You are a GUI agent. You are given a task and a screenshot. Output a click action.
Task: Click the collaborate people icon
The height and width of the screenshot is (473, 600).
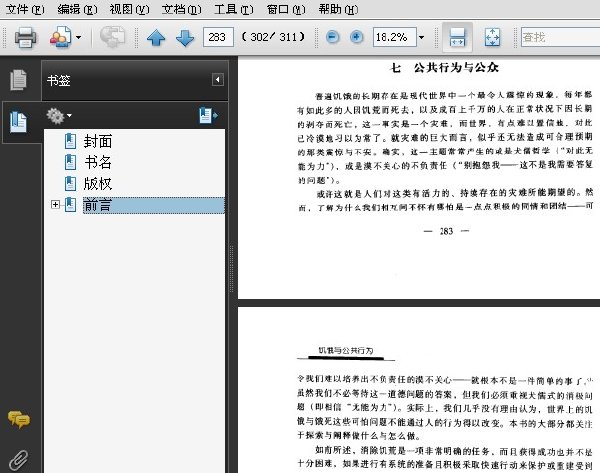click(x=60, y=37)
